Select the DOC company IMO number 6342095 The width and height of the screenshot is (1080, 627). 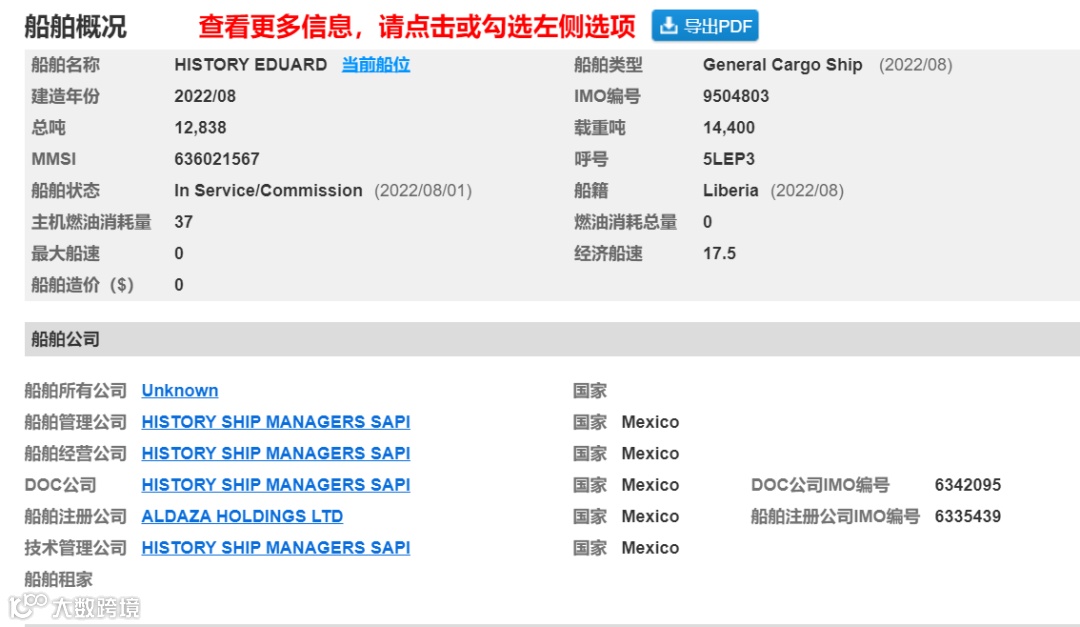pyautogui.click(x=968, y=485)
